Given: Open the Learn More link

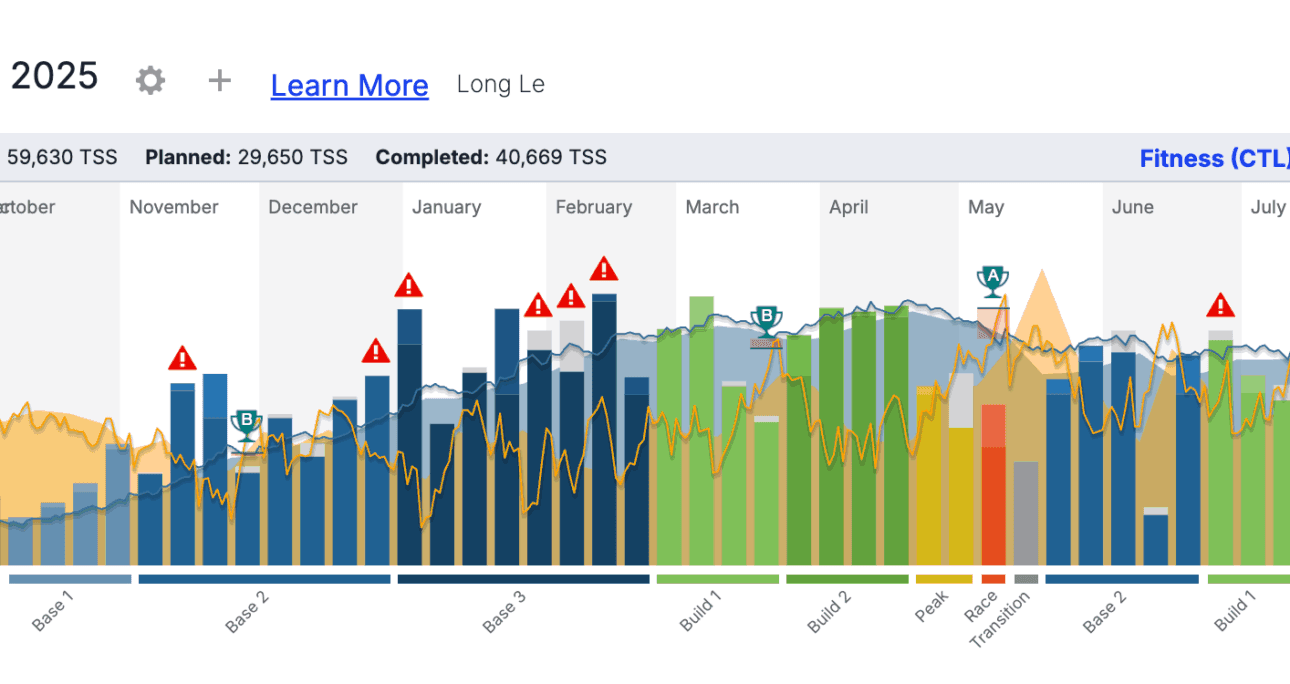Looking at the screenshot, I should (x=349, y=85).
